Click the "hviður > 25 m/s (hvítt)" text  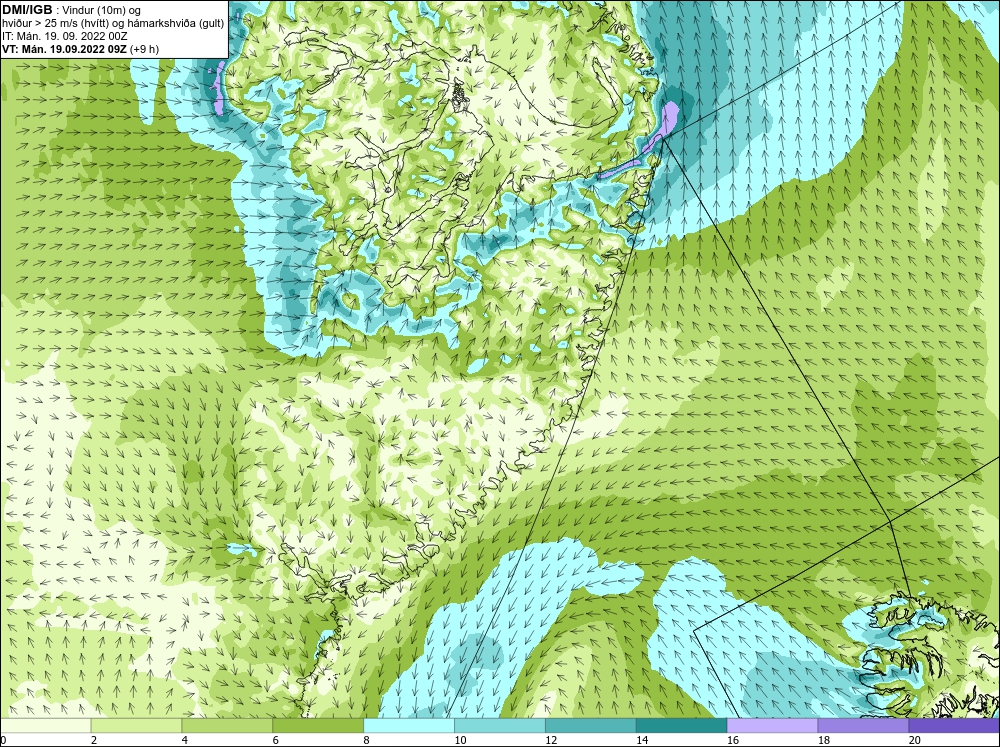point(55,23)
